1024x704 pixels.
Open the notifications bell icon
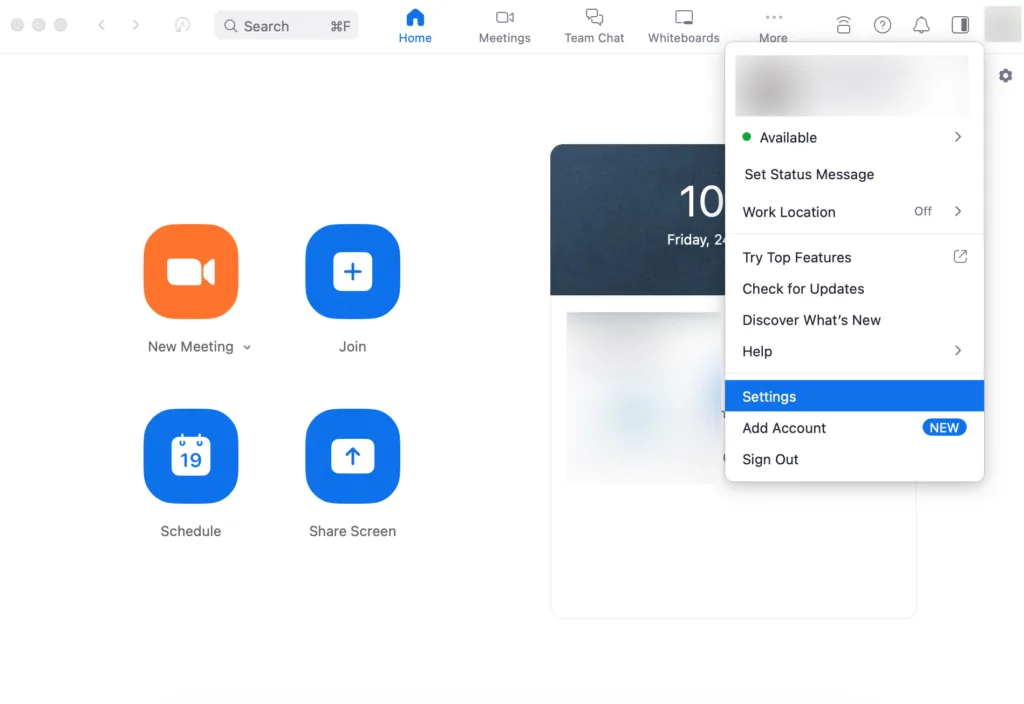[921, 25]
